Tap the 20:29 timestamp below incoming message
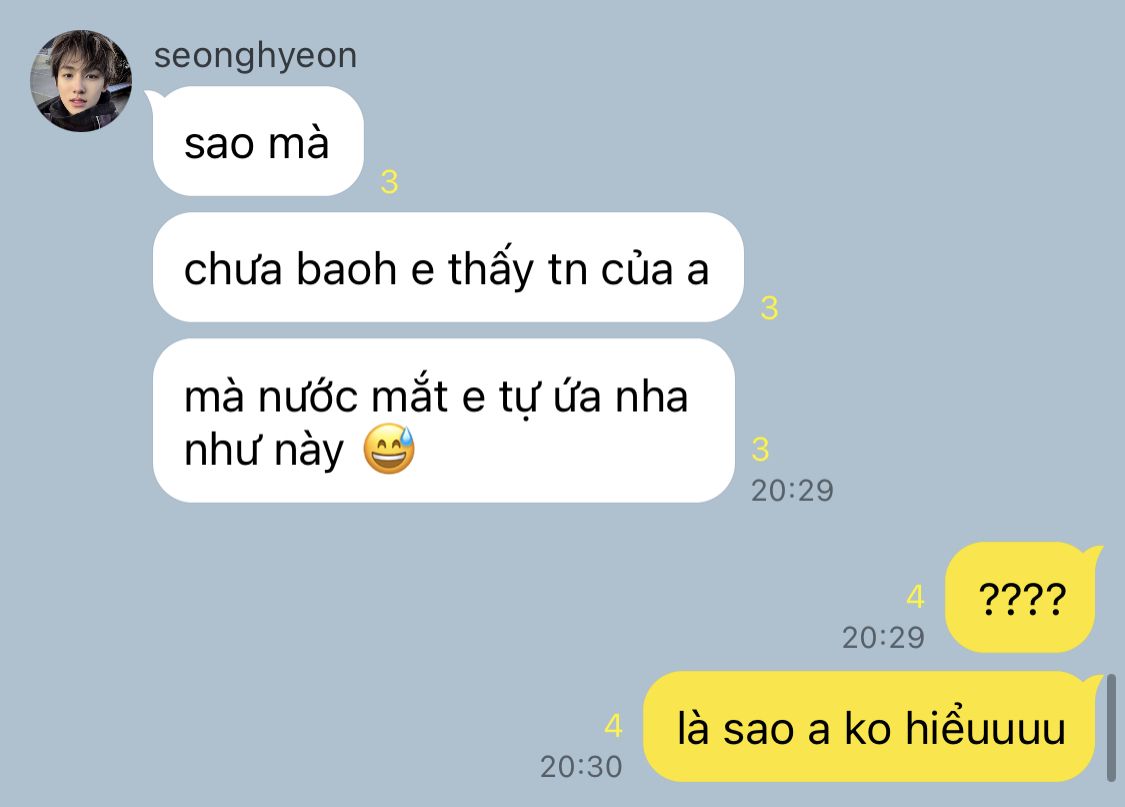The image size is (1125, 807). click(x=792, y=491)
